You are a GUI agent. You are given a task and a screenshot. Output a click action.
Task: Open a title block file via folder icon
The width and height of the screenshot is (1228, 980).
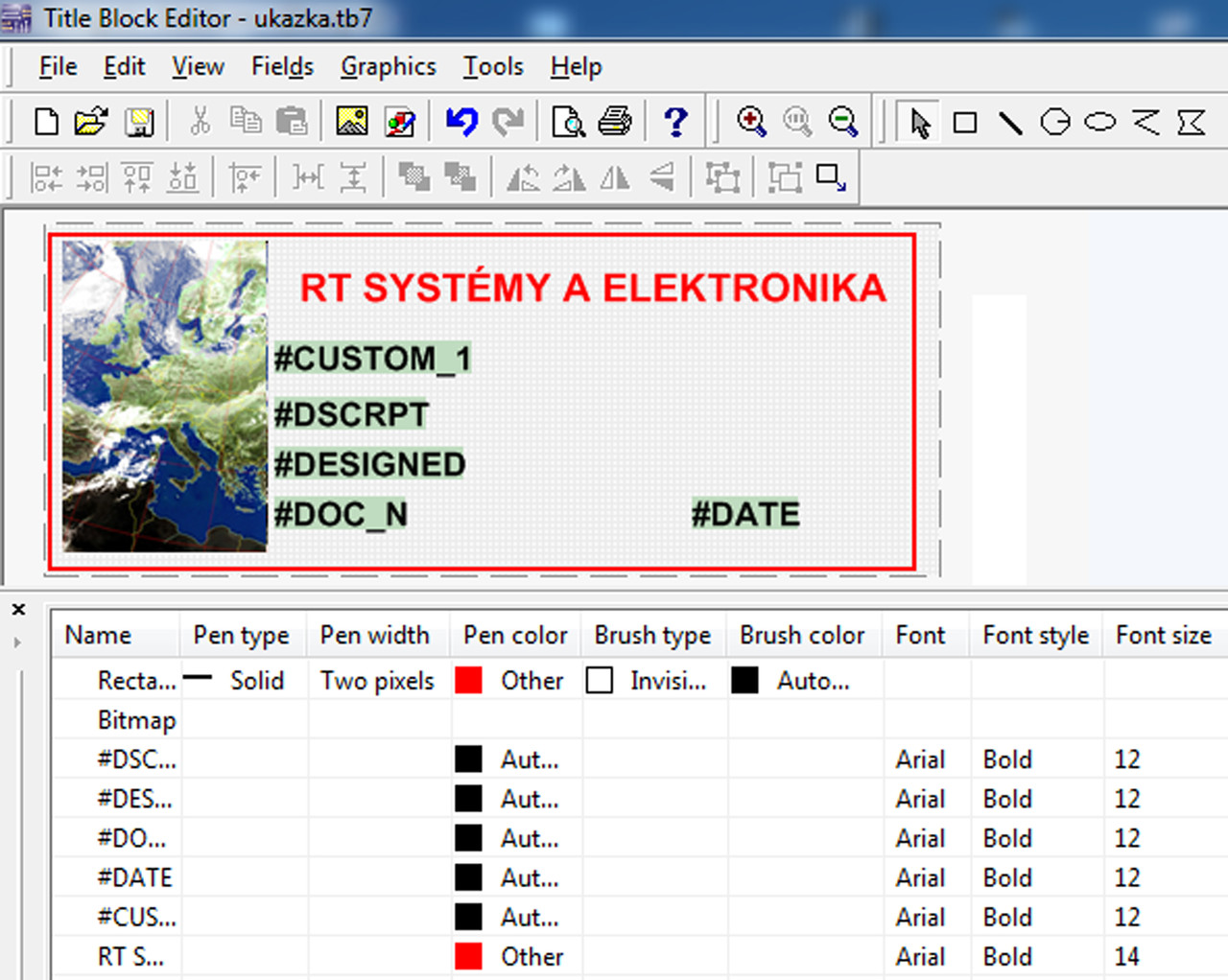click(x=91, y=122)
